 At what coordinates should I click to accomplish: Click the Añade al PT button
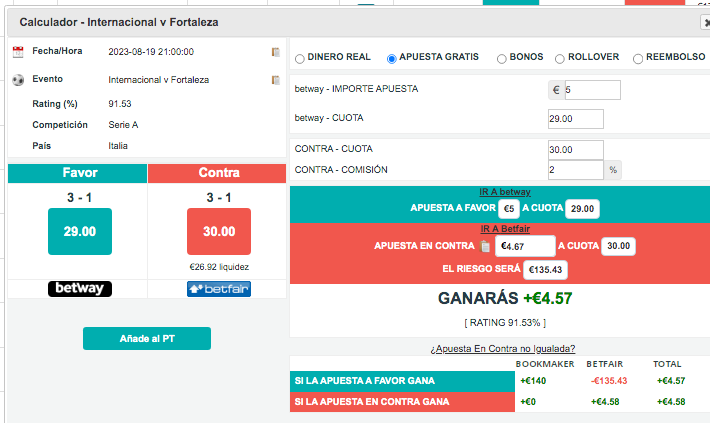(147, 338)
